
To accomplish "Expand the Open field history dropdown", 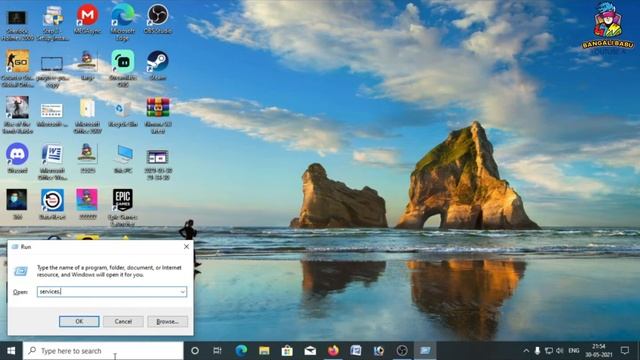I will 182,291.
